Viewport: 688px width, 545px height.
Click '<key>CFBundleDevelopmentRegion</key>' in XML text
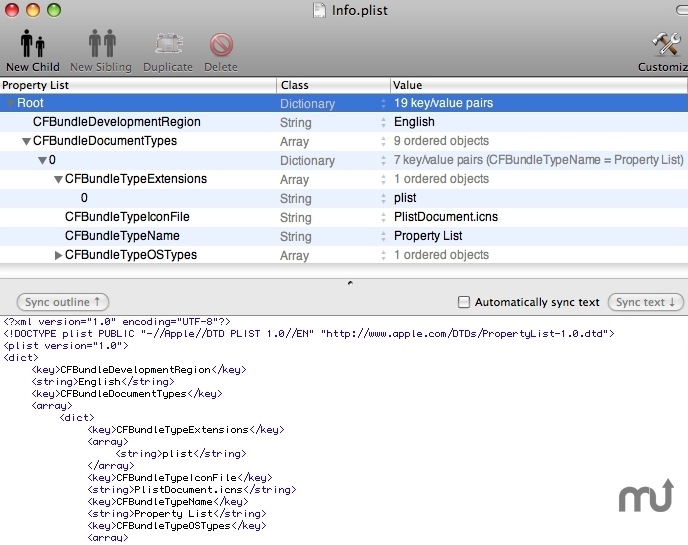139,370
